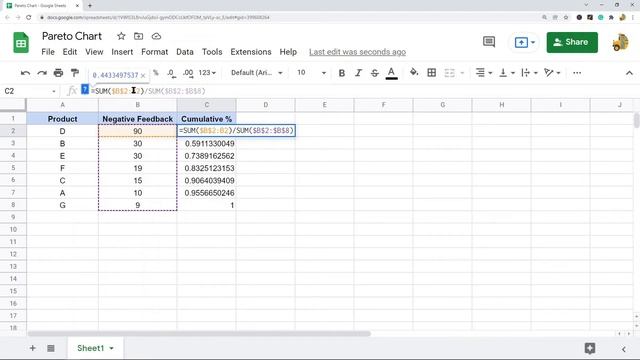Decrease decimal places button

[171, 73]
